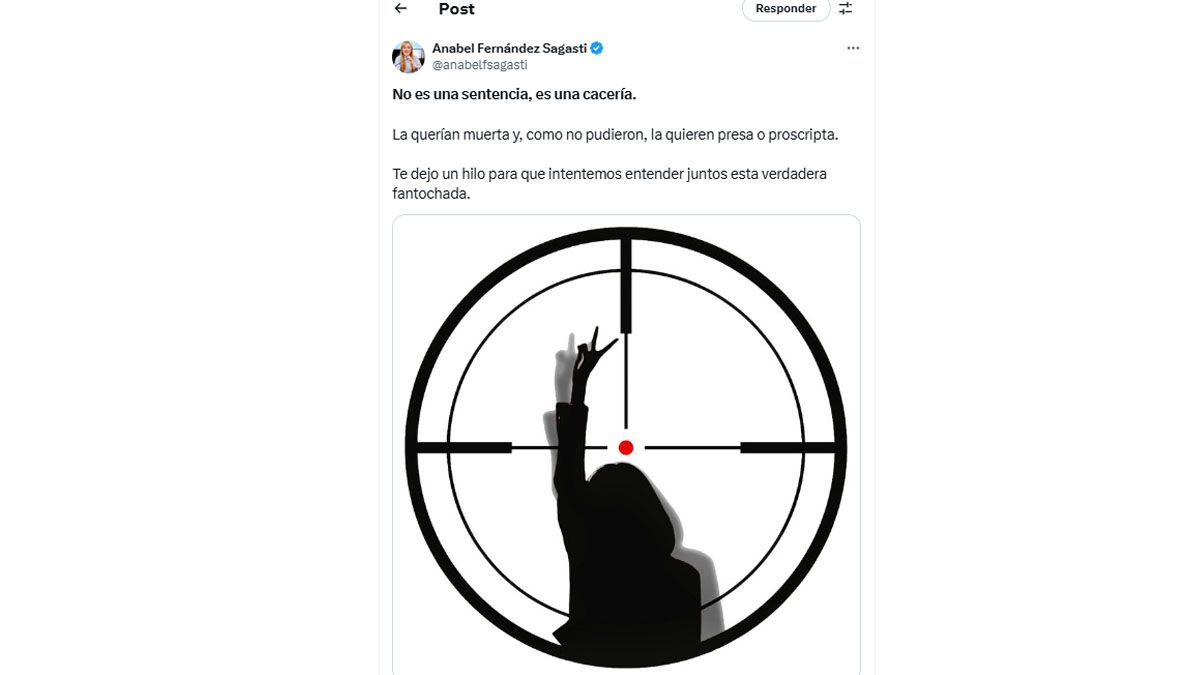The height and width of the screenshot is (675, 1200).
Task: Click the crosshair's right horizontal thick bar
Action: click(x=787, y=447)
